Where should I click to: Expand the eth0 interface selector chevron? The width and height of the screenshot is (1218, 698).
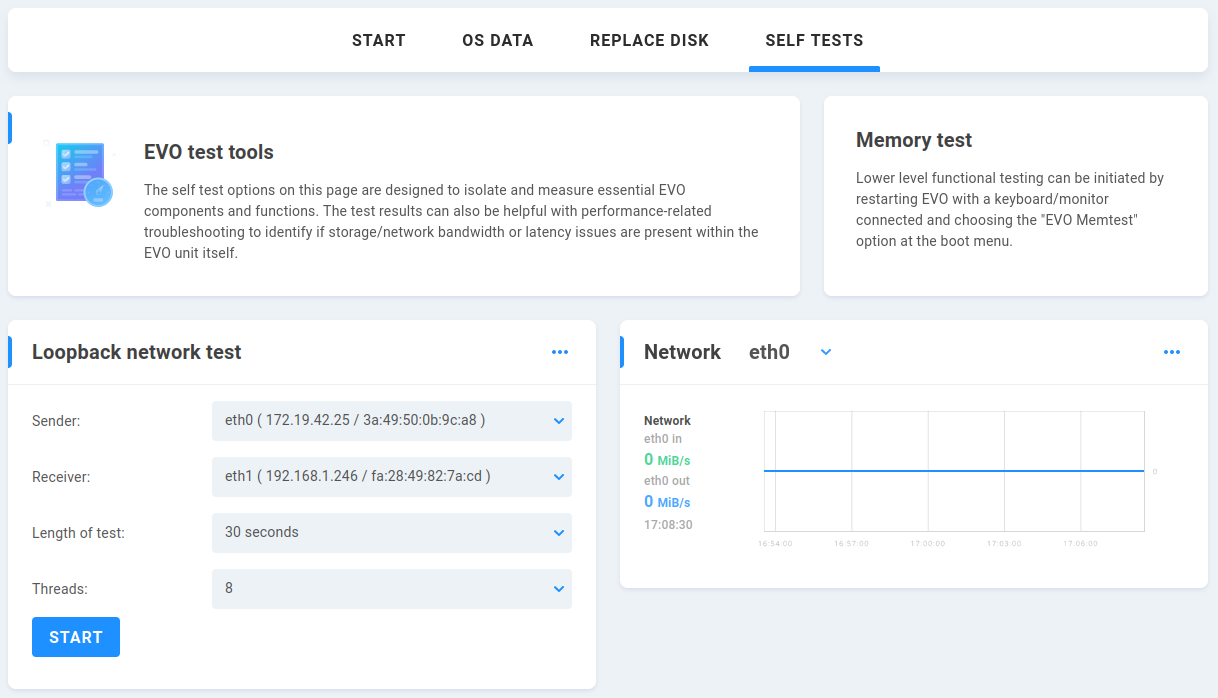point(826,352)
